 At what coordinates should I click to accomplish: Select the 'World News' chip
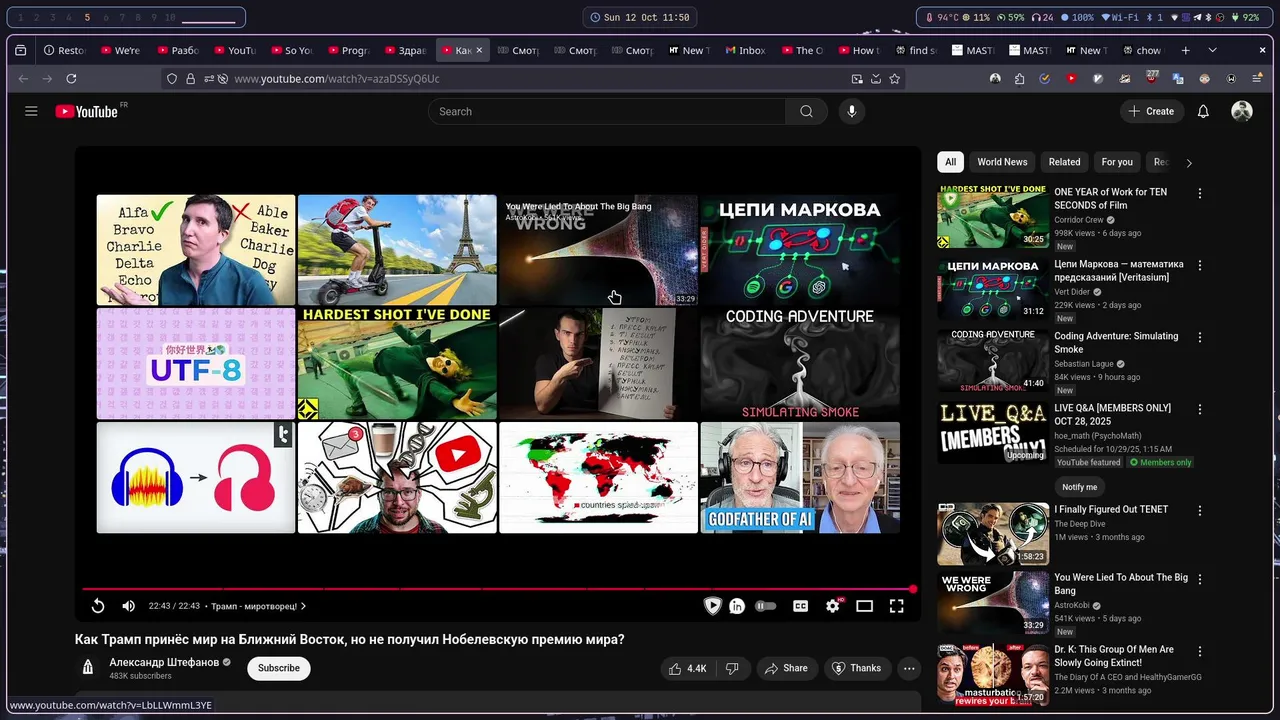[1002, 162]
